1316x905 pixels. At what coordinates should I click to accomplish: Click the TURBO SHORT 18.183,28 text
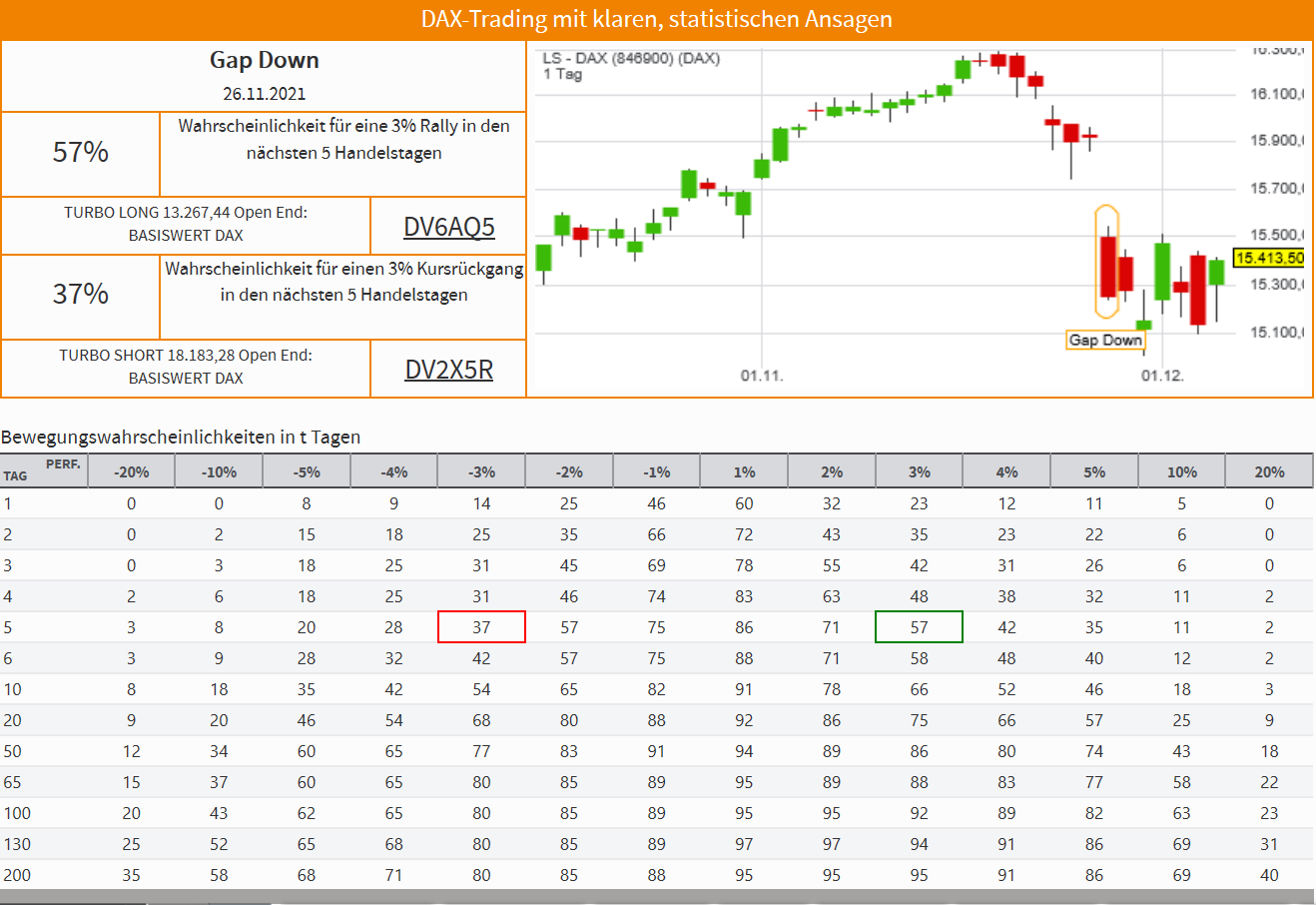coord(186,367)
